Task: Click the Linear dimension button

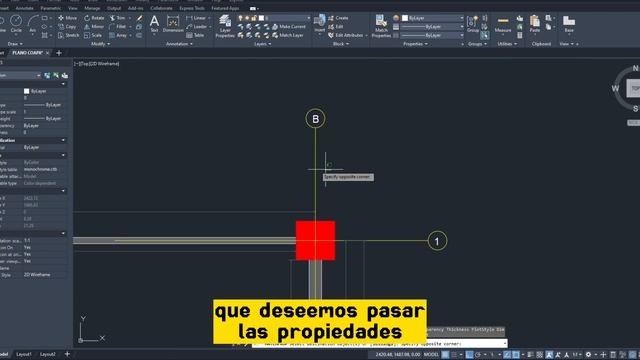Action: 197,18
